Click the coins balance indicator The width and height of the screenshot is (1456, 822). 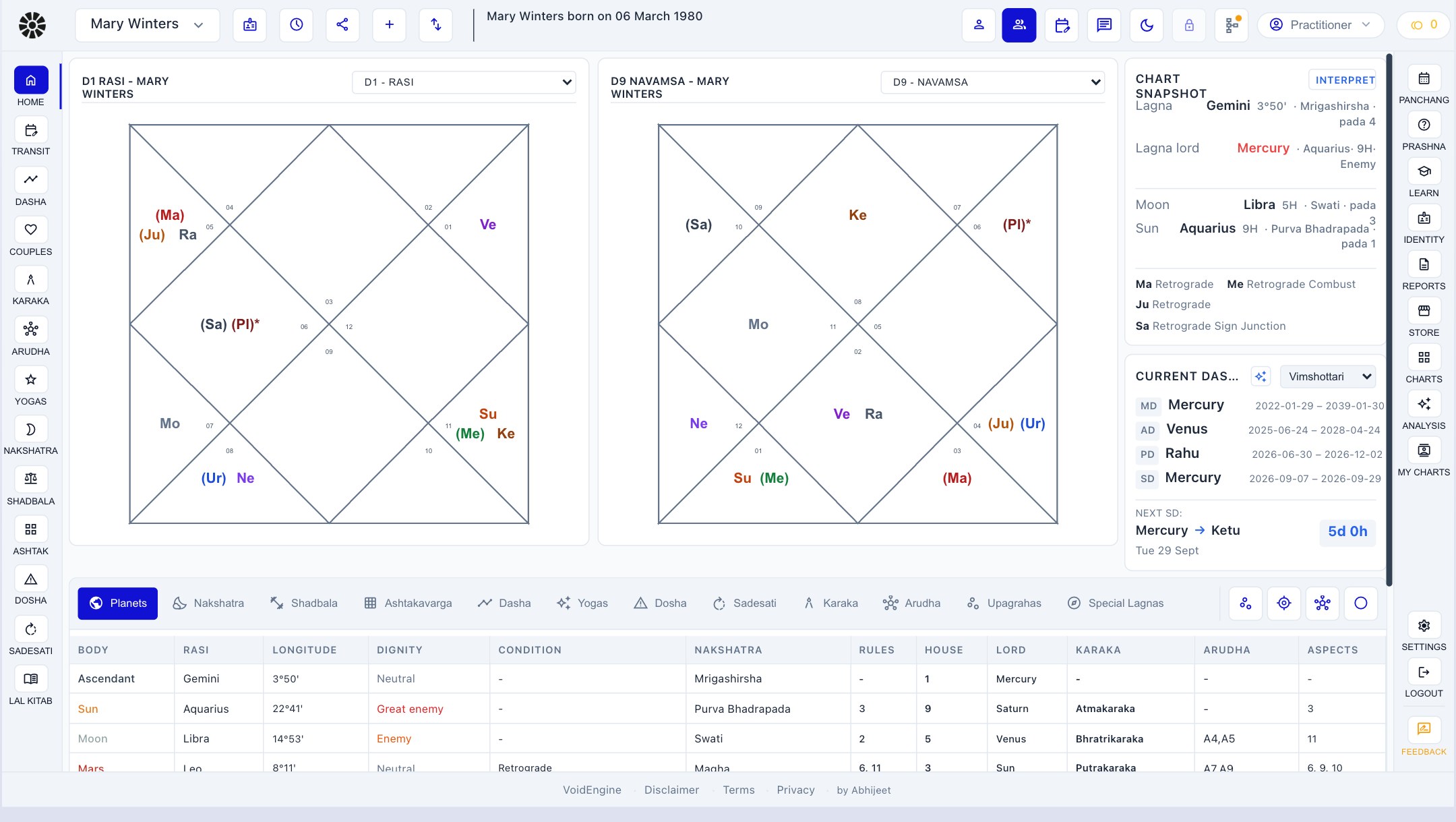1424,25
